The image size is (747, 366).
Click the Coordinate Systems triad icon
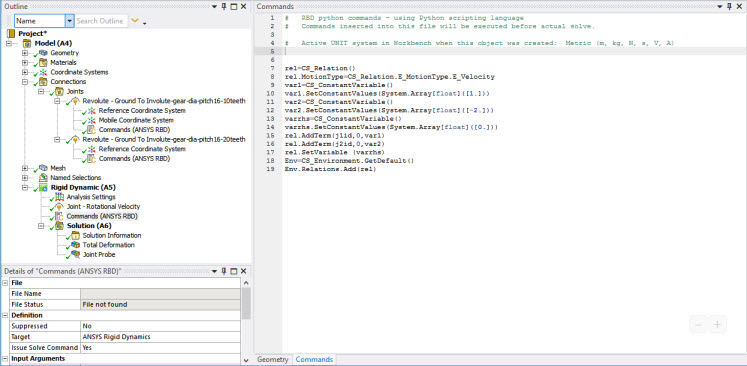click(43, 72)
